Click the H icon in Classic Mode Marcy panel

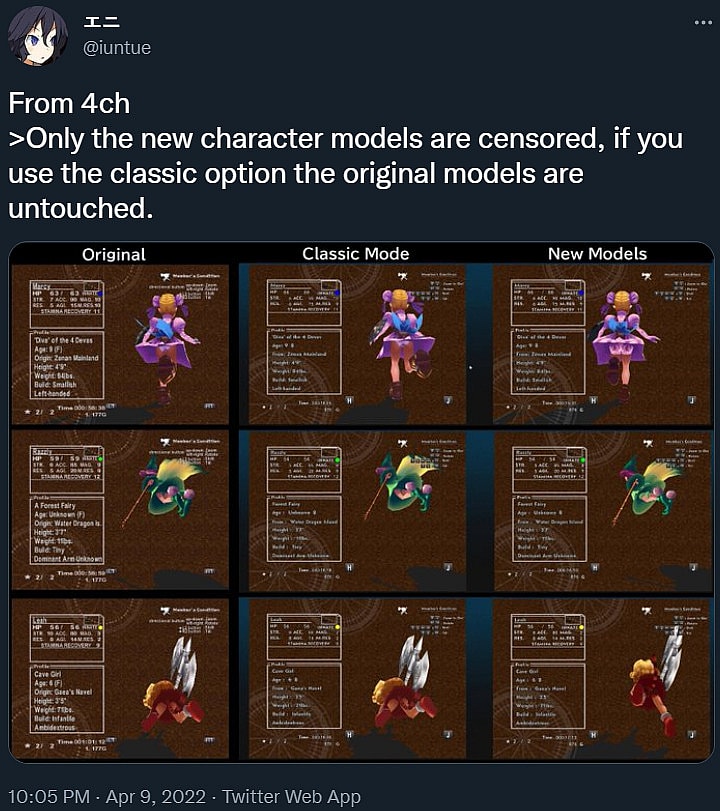coord(350,401)
